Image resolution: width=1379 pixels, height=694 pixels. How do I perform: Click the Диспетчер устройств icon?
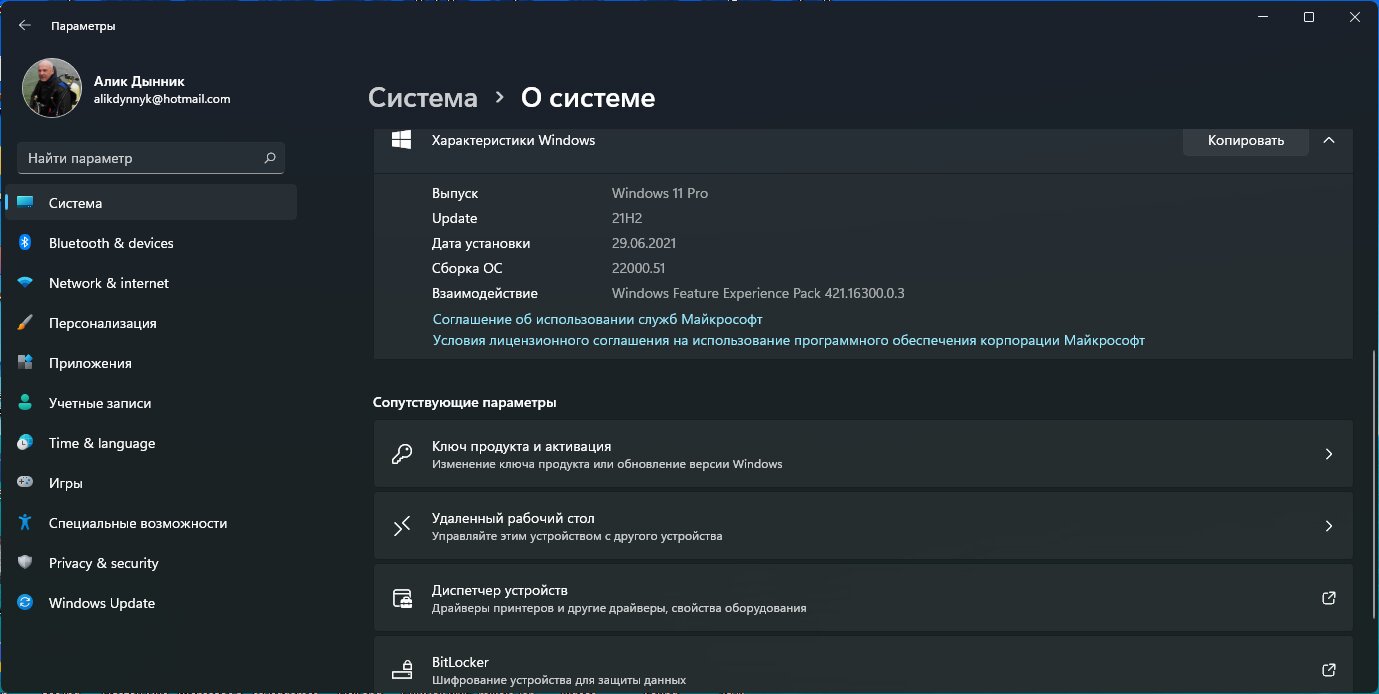402,598
